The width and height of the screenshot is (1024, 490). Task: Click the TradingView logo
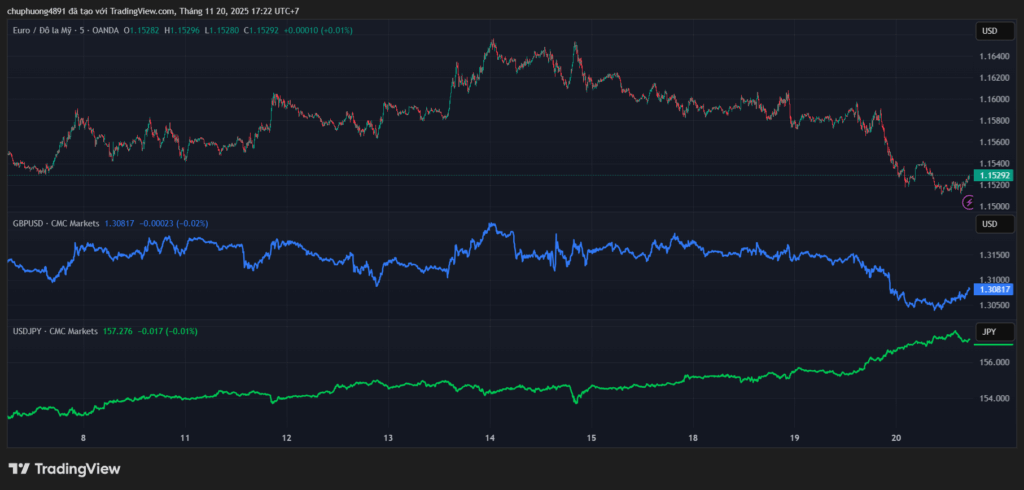click(x=64, y=469)
